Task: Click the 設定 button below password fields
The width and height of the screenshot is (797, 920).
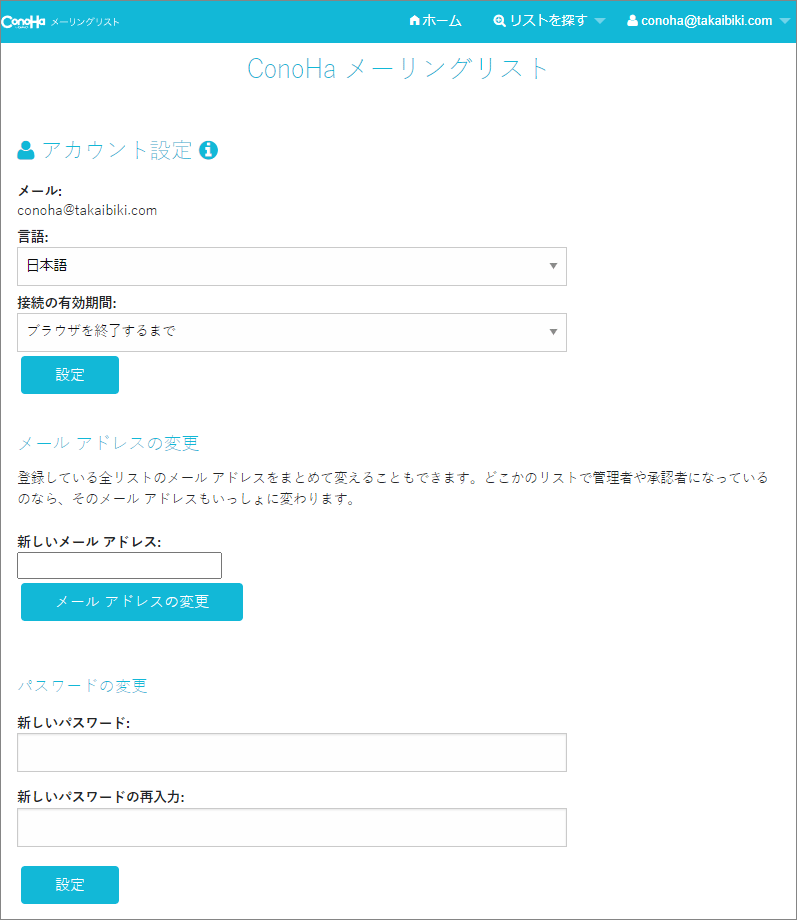Action: (70, 885)
